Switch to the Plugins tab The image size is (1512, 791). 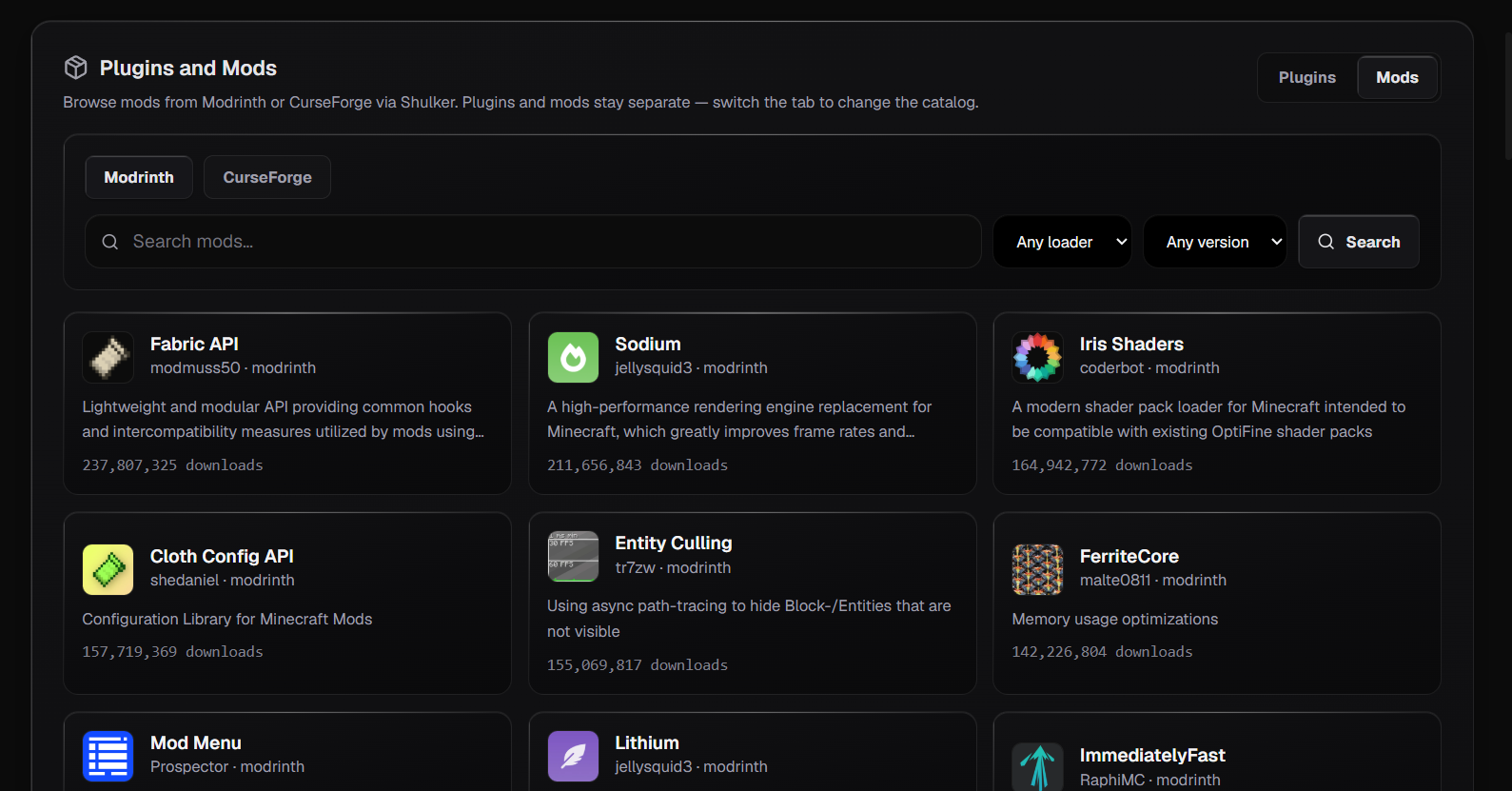tap(1306, 77)
